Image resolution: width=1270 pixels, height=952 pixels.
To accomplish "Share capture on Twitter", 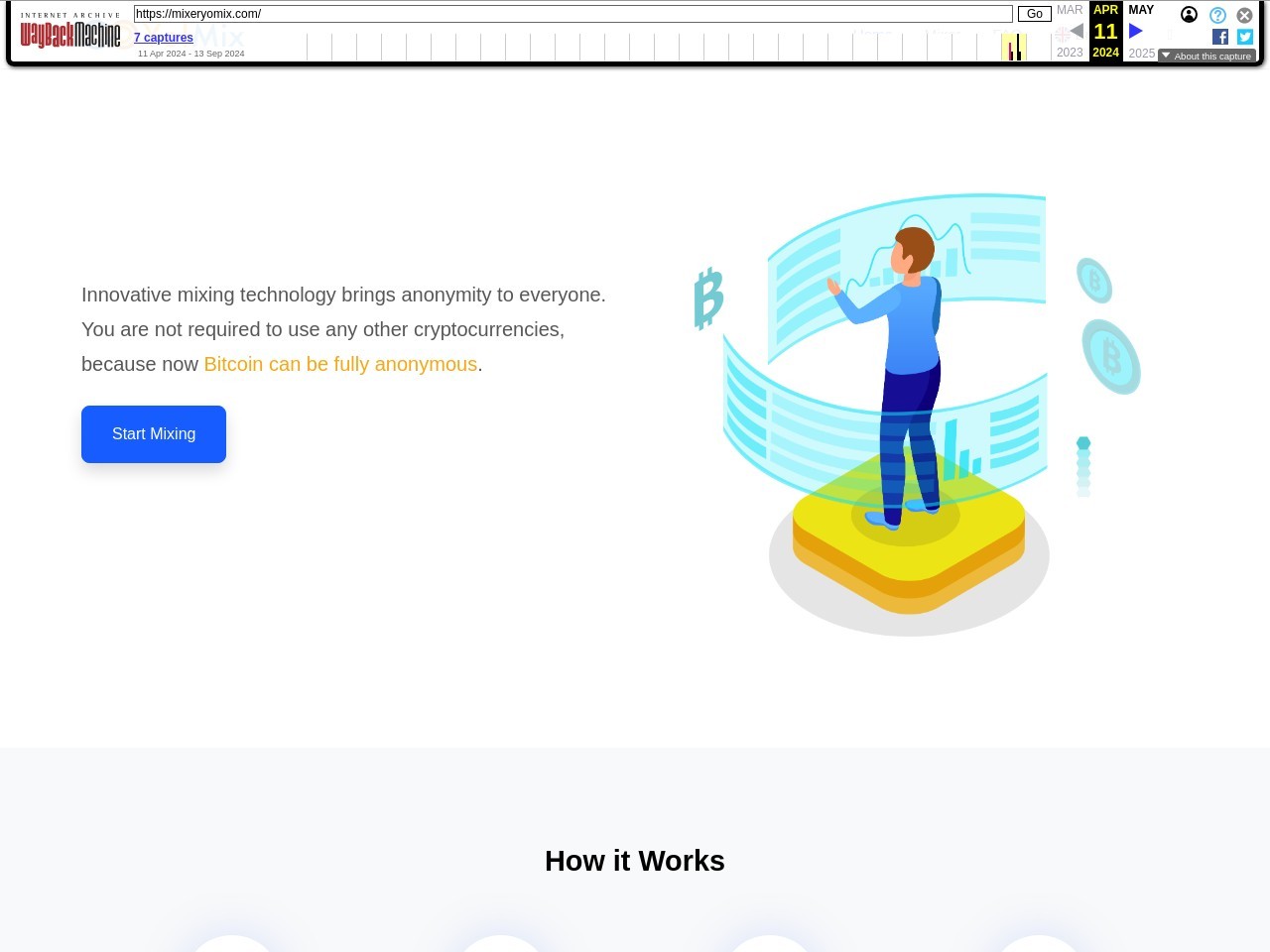I will point(1245,37).
